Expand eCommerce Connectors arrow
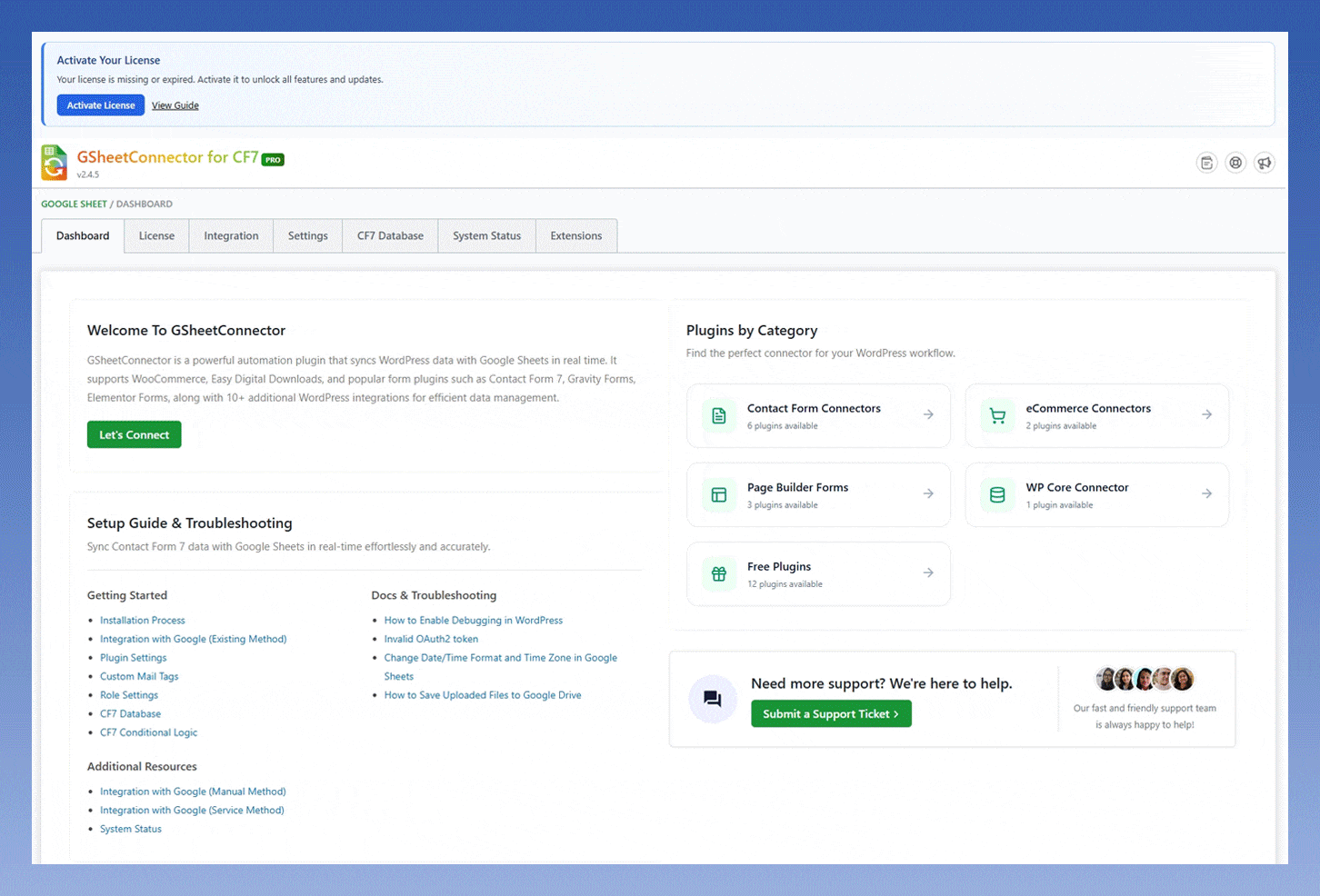Viewport: 1320px width, 896px height. (x=1206, y=414)
